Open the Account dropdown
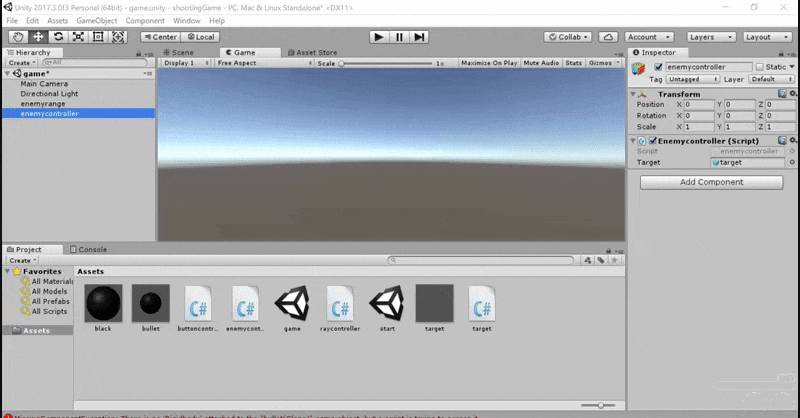Image resolution: width=800 pixels, height=418 pixels. tap(649, 37)
